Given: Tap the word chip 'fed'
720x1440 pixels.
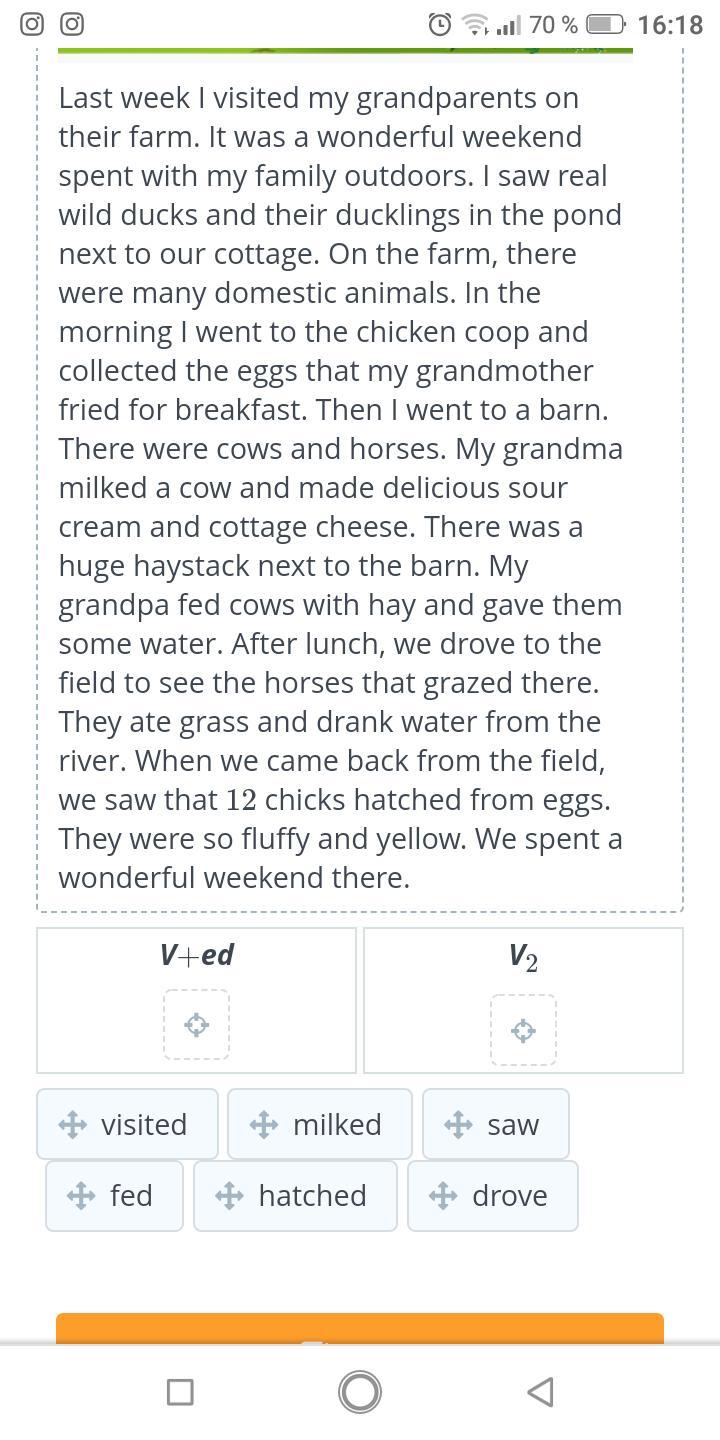Looking at the screenshot, I should [114, 1196].
